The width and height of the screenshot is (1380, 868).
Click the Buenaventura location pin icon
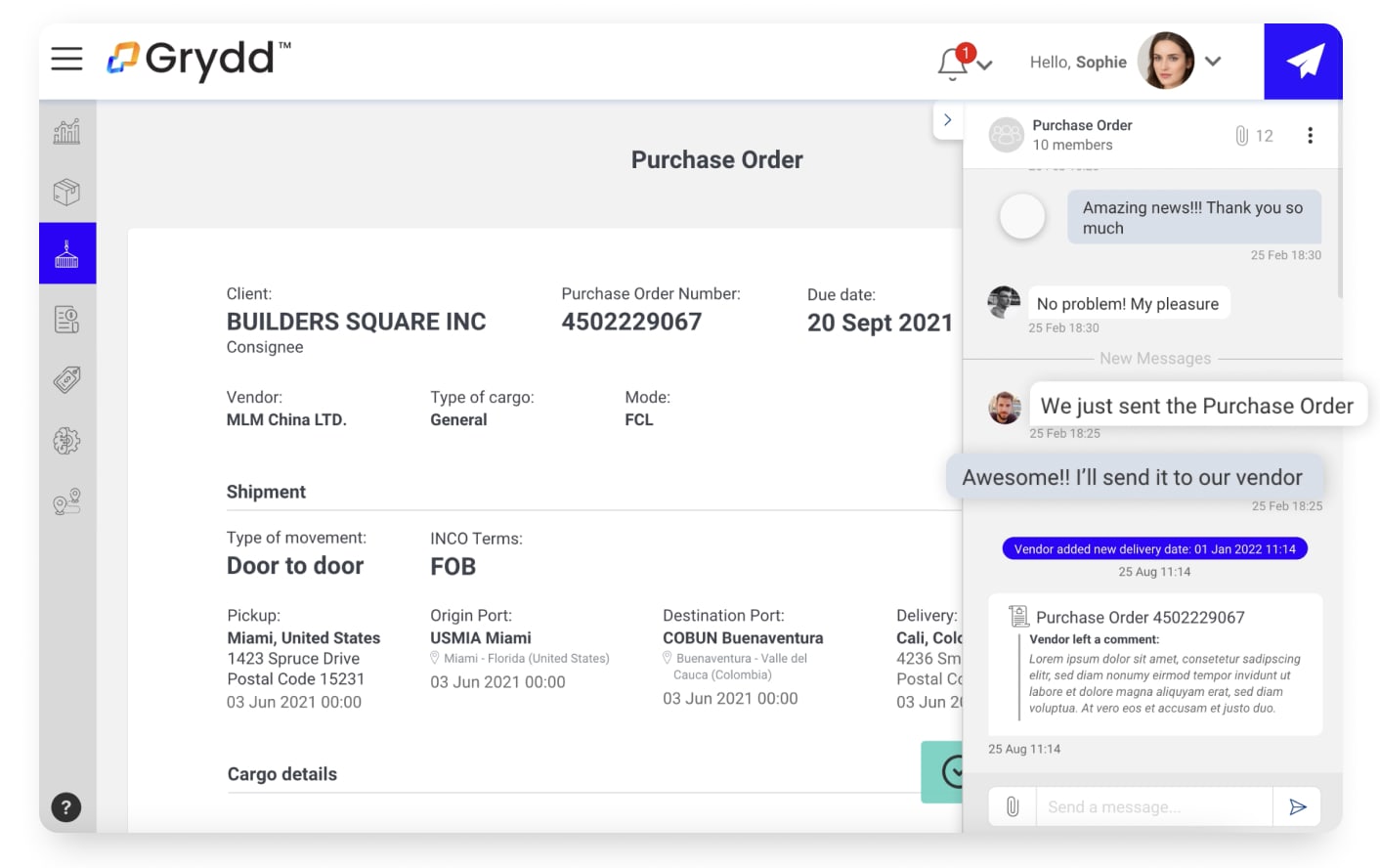coord(668,658)
